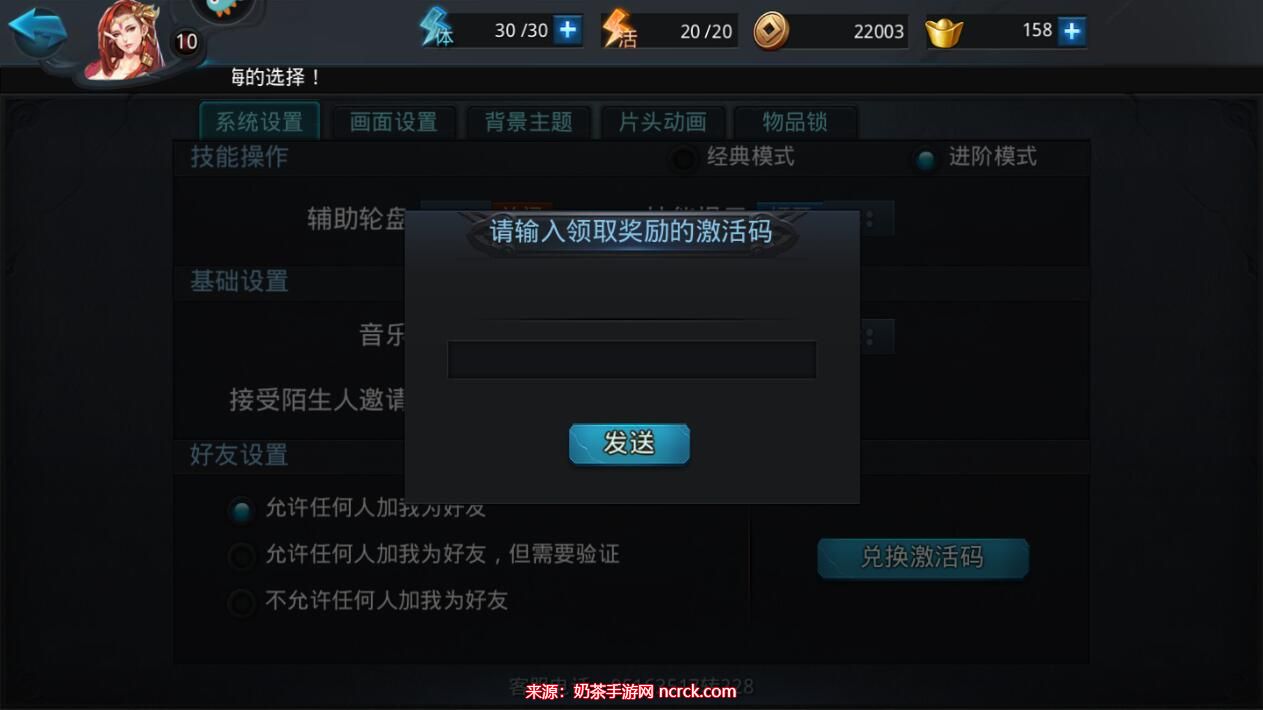Click the 兑换激活码 button

point(923,557)
